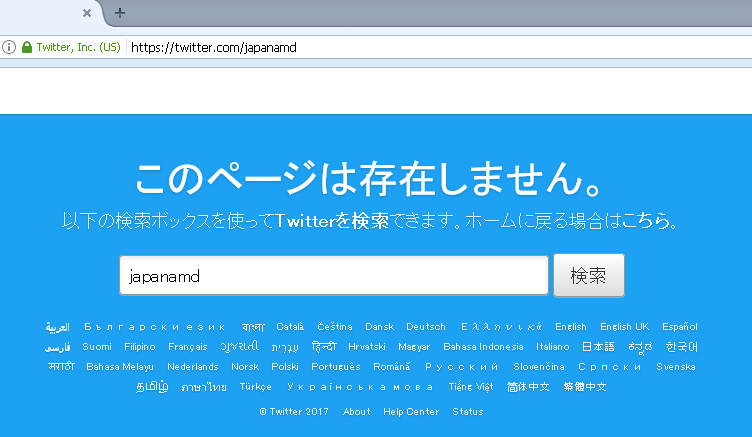Select Persian فارسی language

click(58, 347)
